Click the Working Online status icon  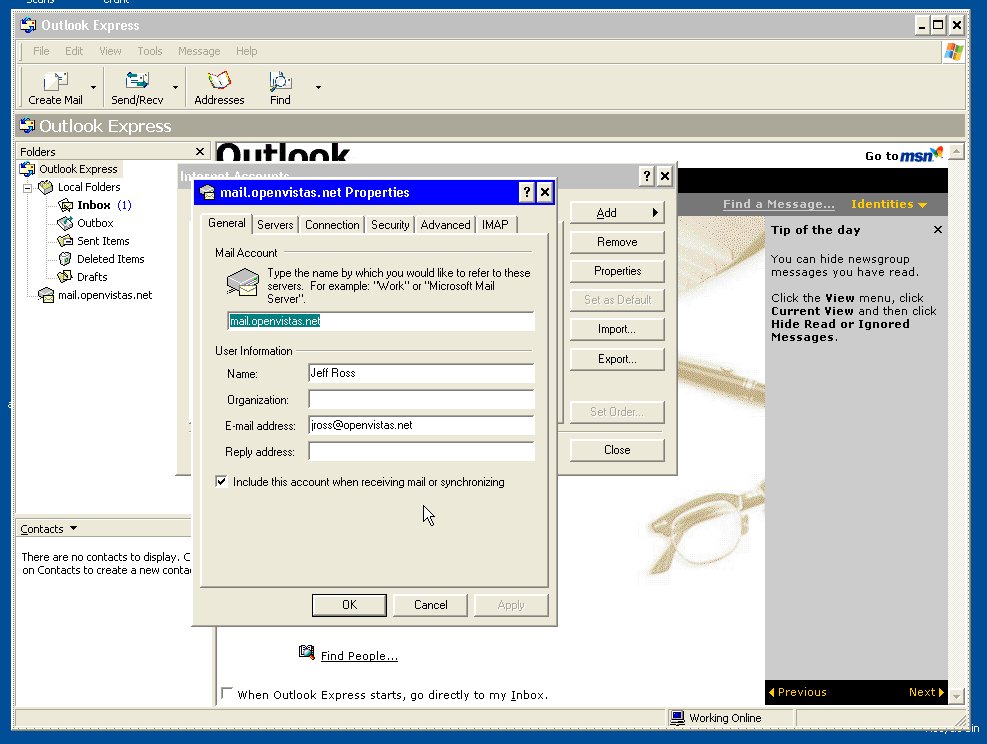(677, 718)
